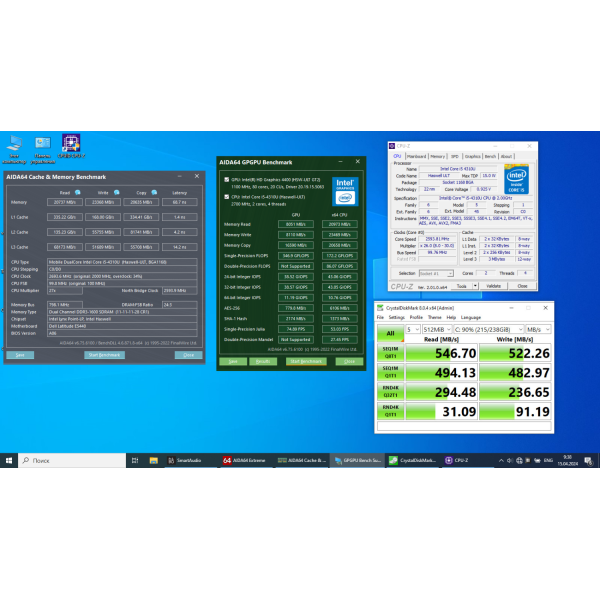Switch the ENG input language indicator
This screenshot has height=600, width=600.
[x=548, y=460]
